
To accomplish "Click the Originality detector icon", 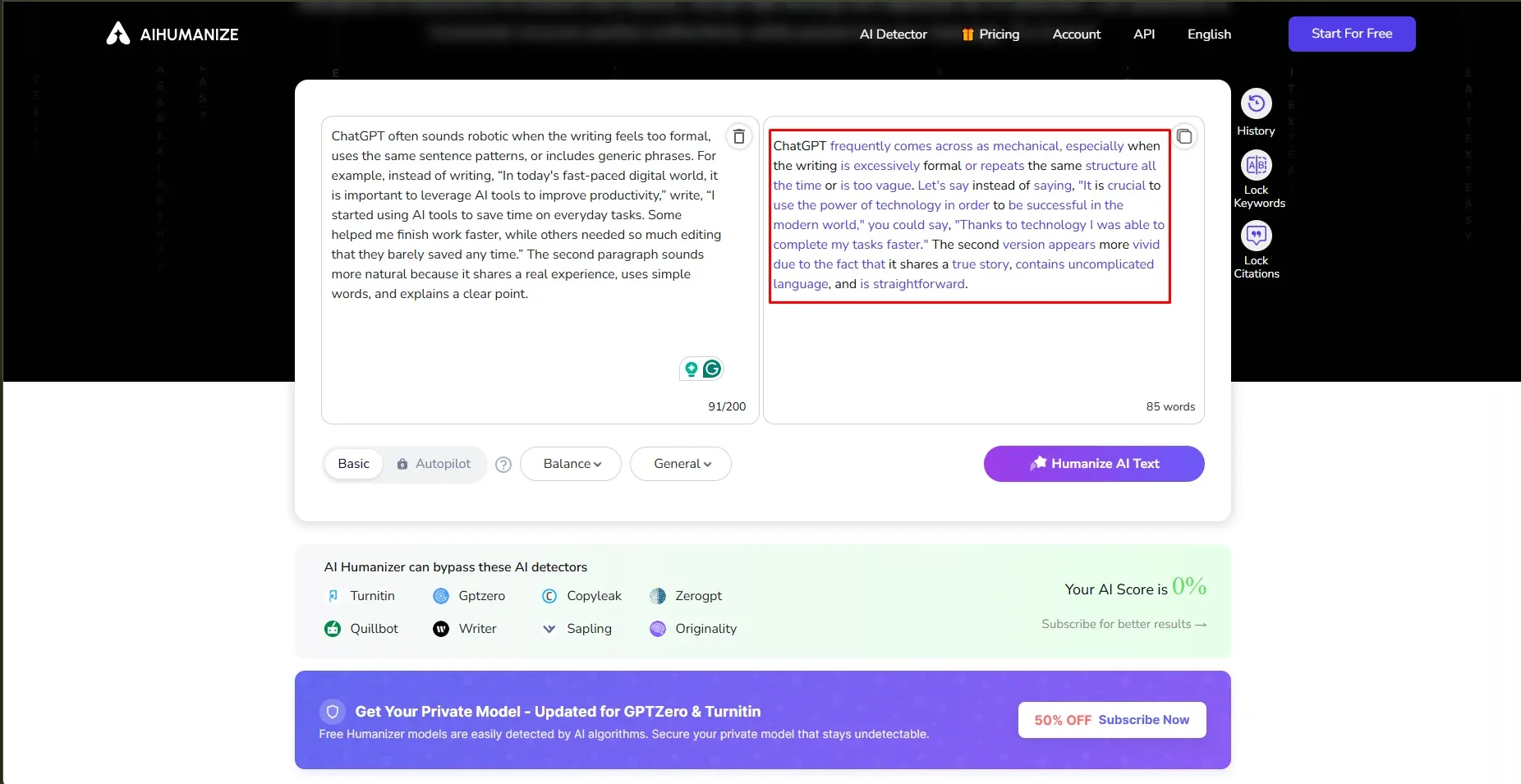I will coord(658,629).
